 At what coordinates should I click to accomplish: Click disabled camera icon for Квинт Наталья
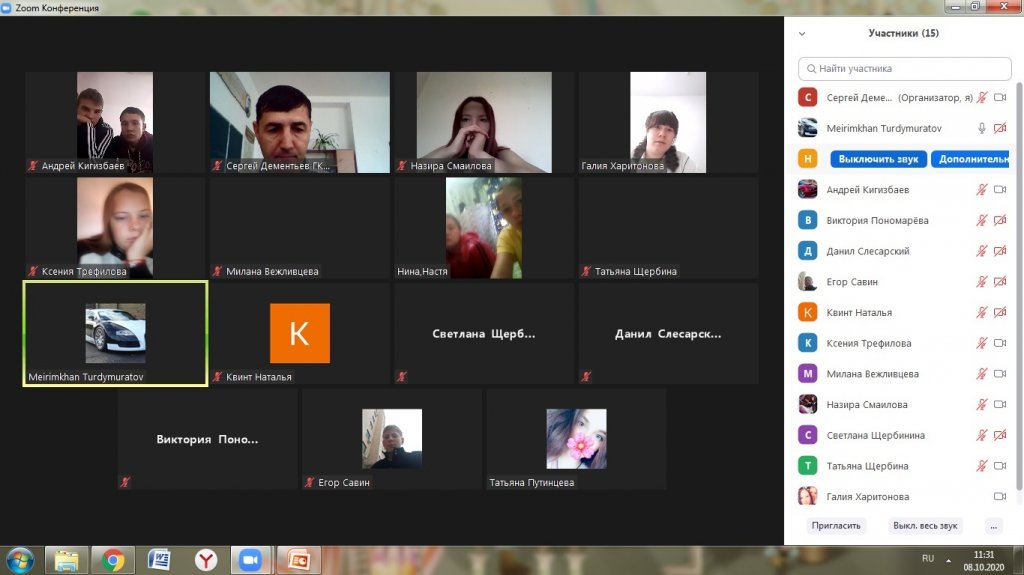[999, 313]
